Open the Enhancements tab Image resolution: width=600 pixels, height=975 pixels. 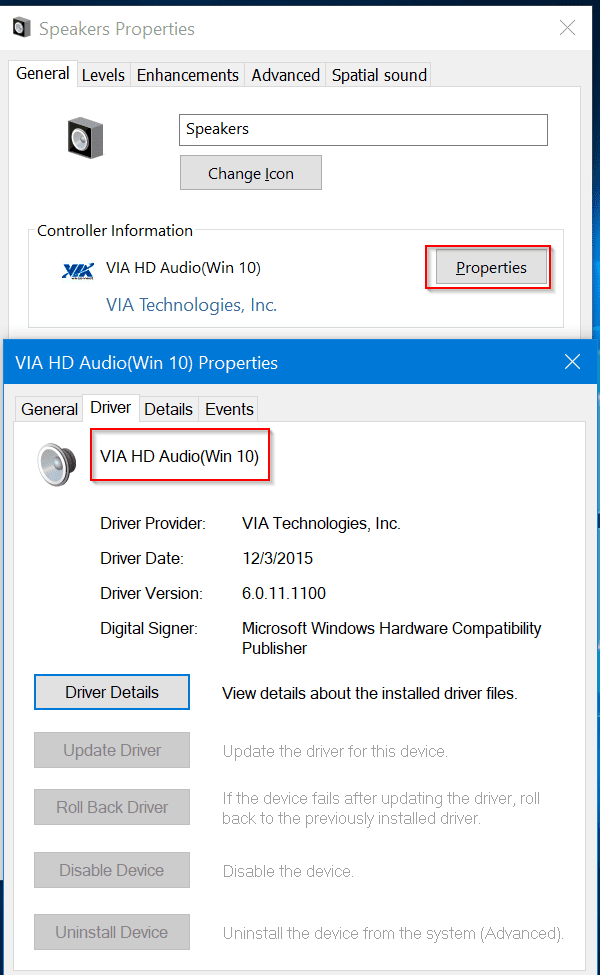click(x=187, y=75)
